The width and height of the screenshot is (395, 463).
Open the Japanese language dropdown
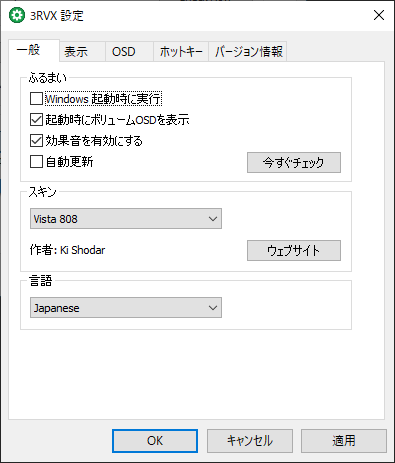(x=126, y=307)
